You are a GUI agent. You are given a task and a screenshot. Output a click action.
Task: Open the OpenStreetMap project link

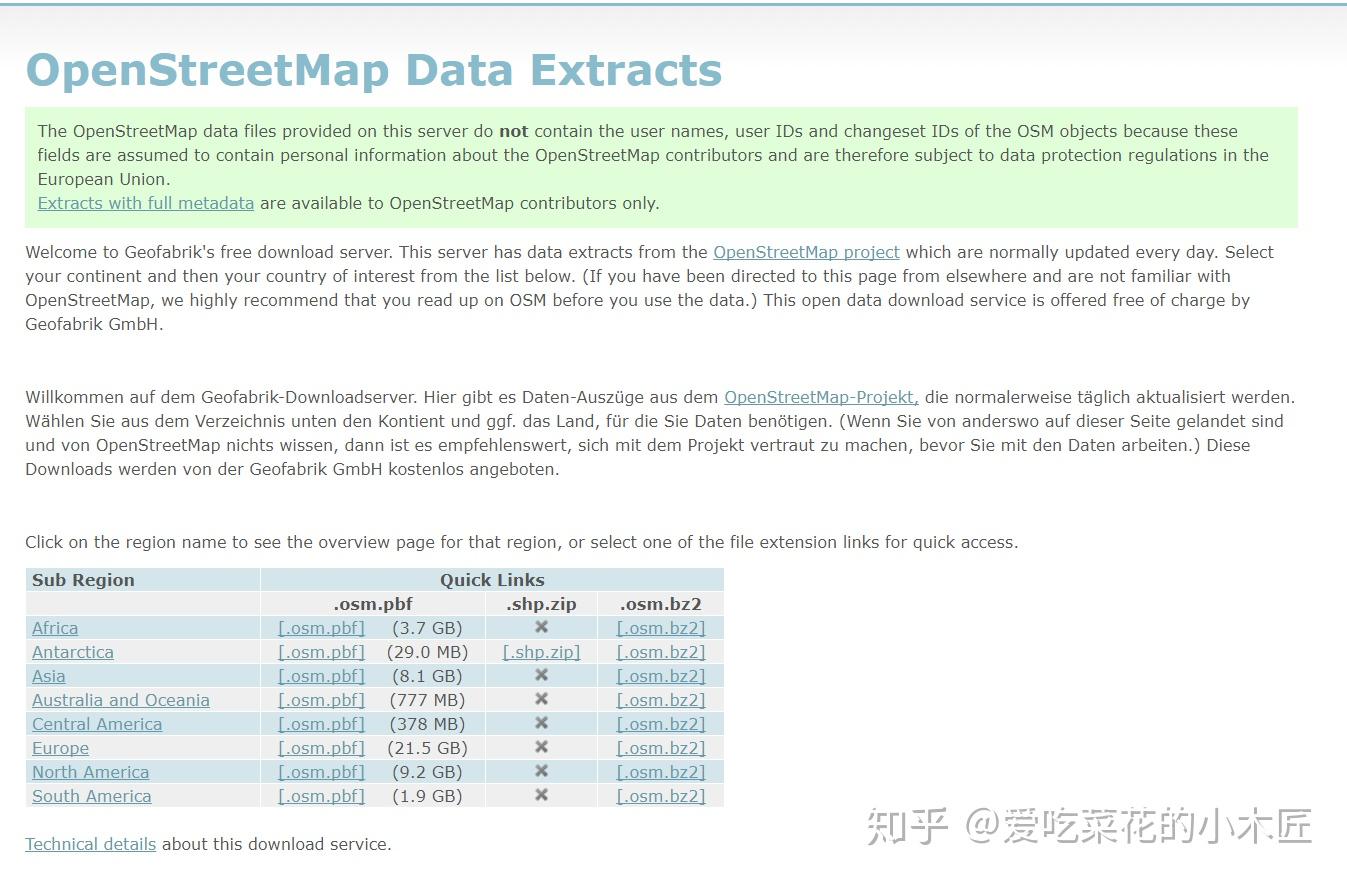click(806, 252)
